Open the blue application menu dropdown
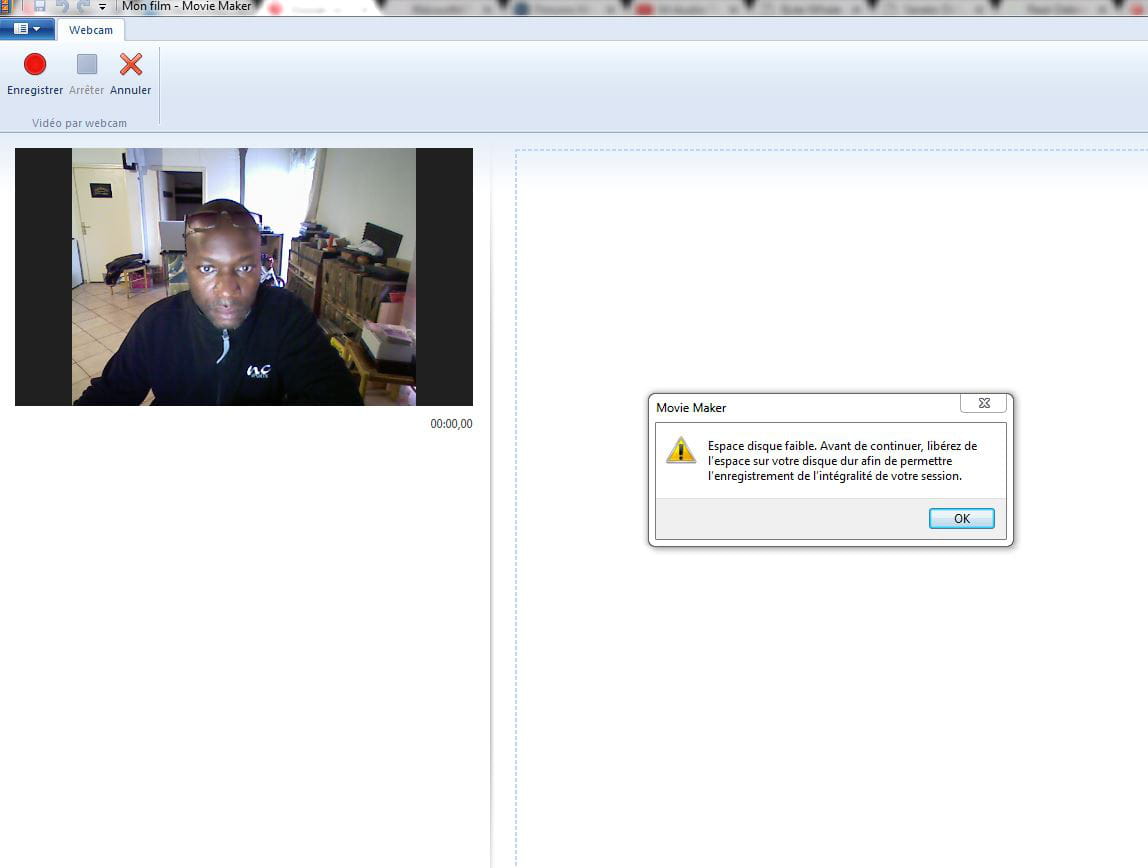1148x868 pixels. coord(26,29)
